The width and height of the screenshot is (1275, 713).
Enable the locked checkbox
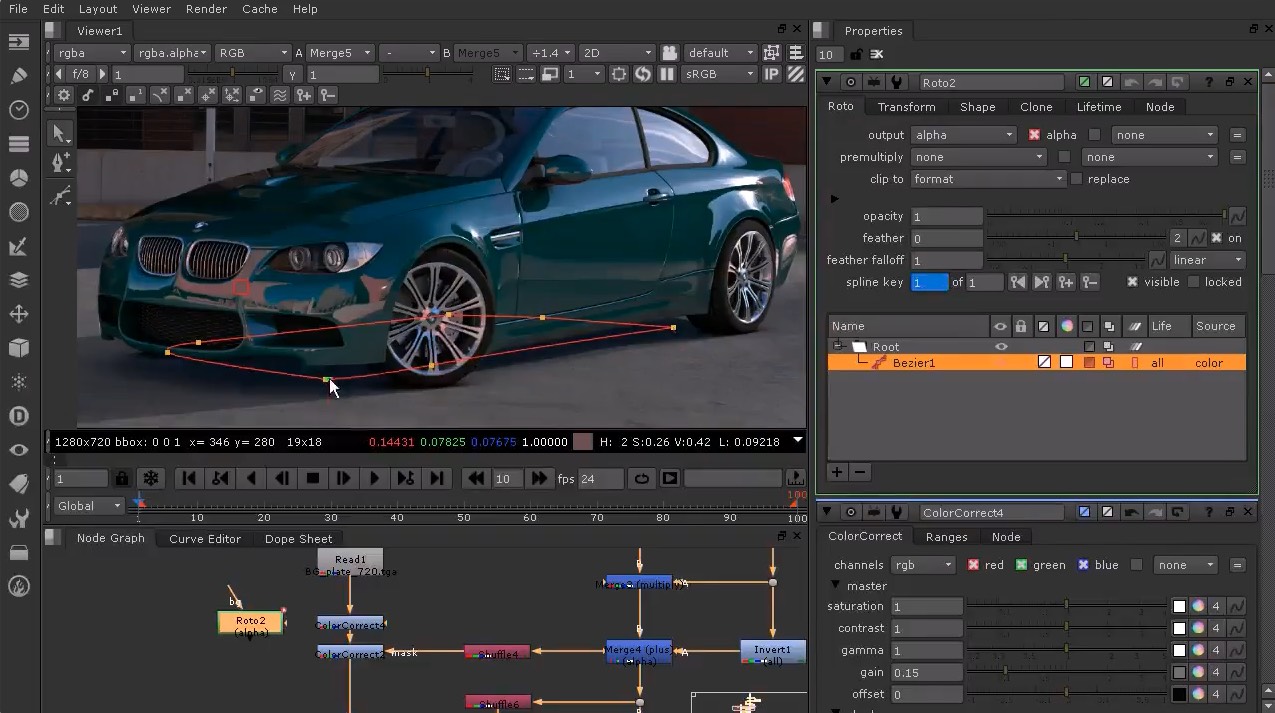(x=1194, y=282)
